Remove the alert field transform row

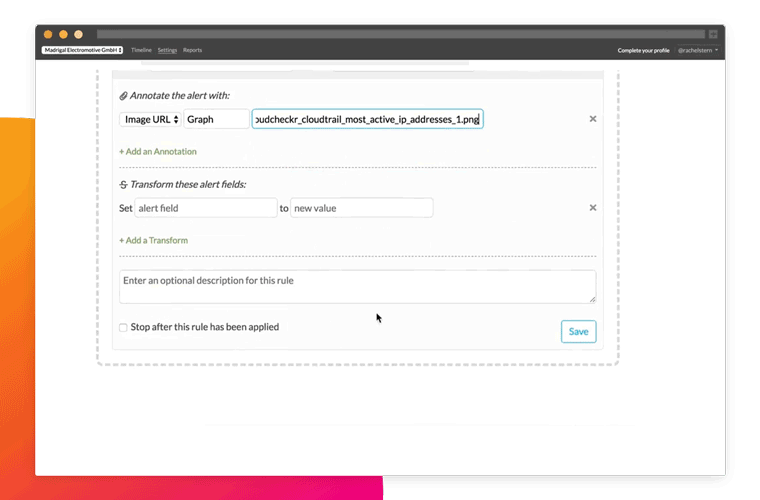click(592, 208)
